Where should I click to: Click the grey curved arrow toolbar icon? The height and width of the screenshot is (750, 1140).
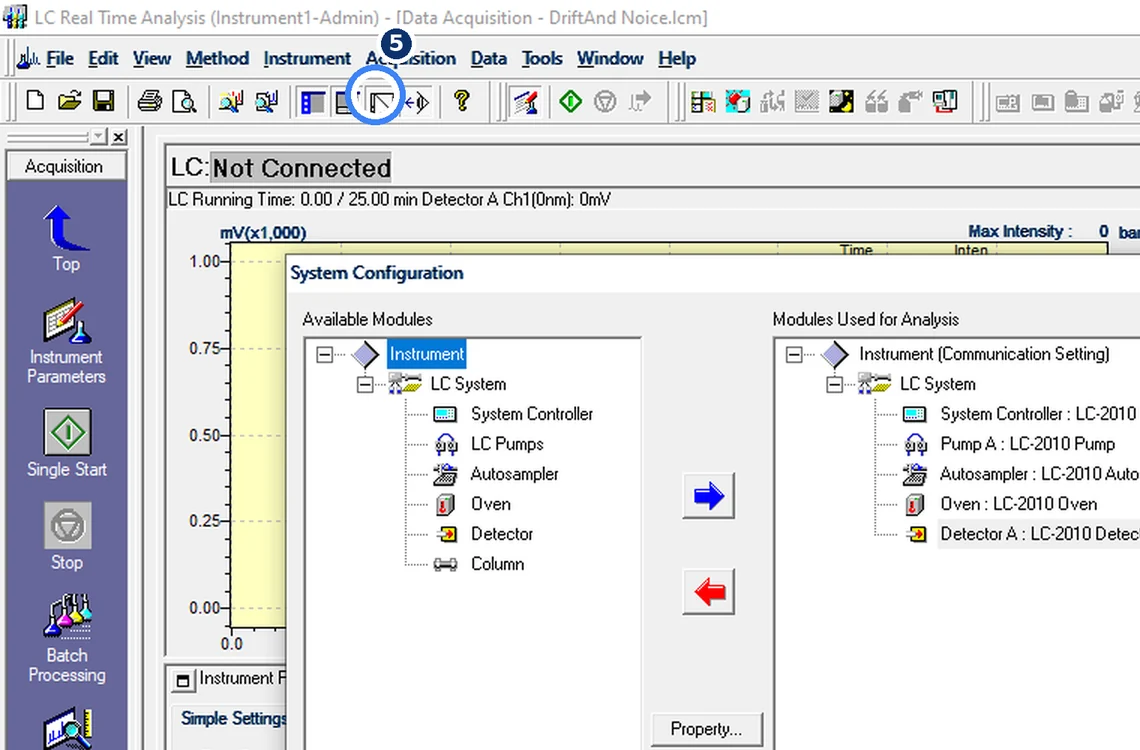[x=640, y=101]
